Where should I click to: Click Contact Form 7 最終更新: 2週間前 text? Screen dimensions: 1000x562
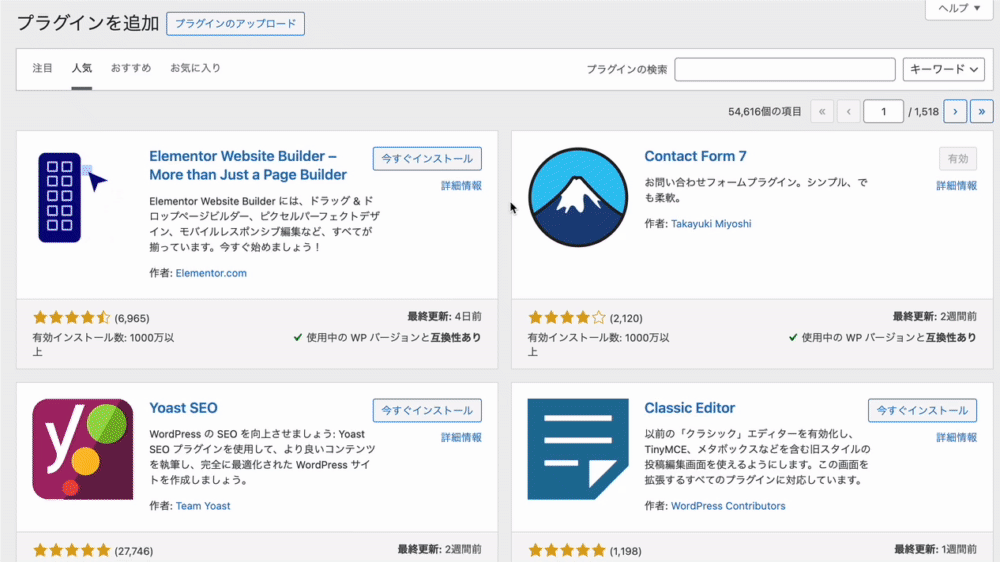934,316
